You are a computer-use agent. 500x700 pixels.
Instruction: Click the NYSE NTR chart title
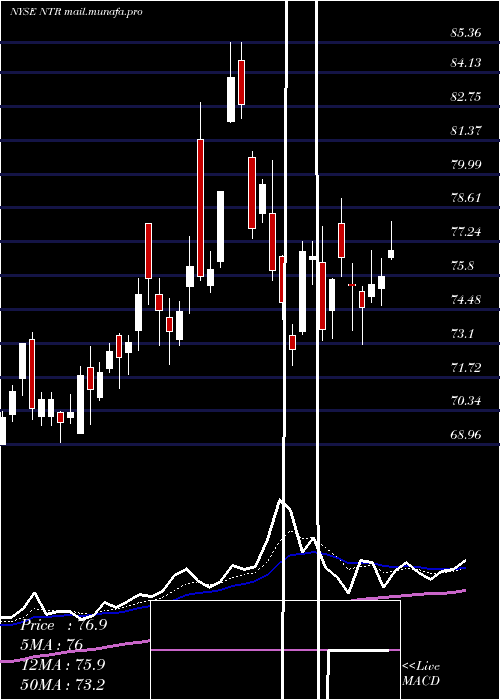point(76,12)
